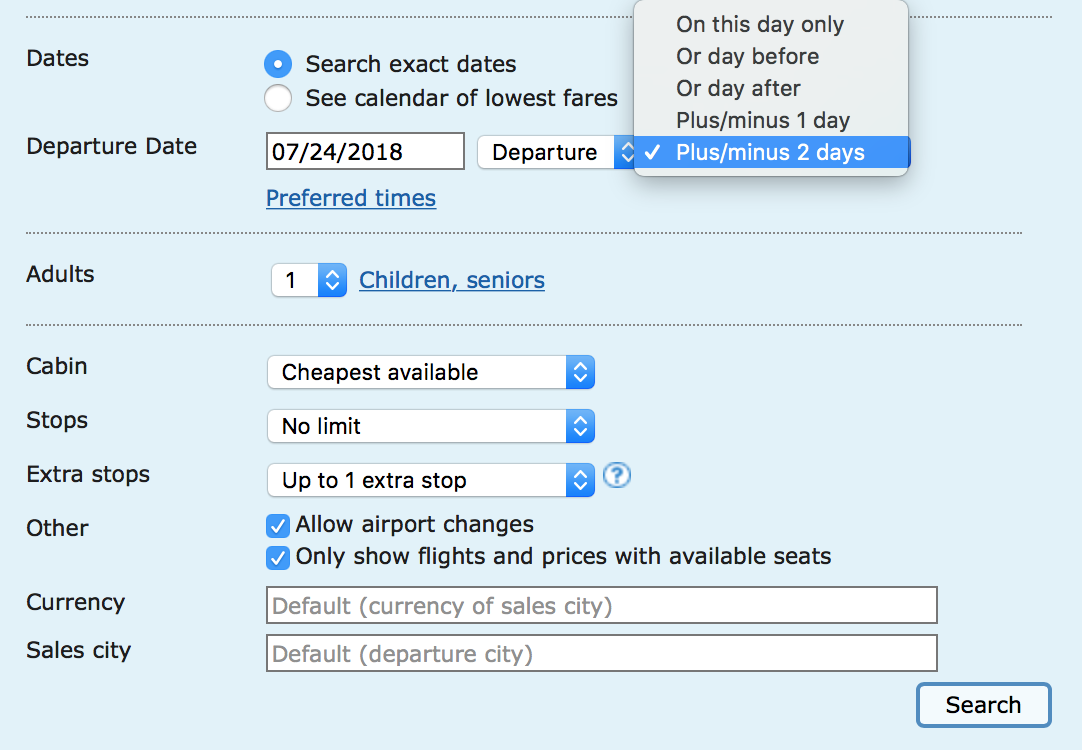
Task: Click the Departure Date input field
Action: coord(365,153)
